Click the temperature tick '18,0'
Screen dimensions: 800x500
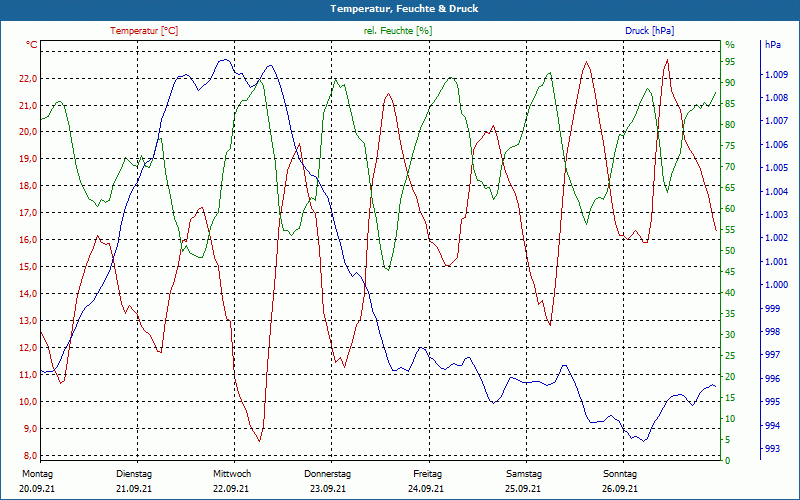click(x=29, y=186)
